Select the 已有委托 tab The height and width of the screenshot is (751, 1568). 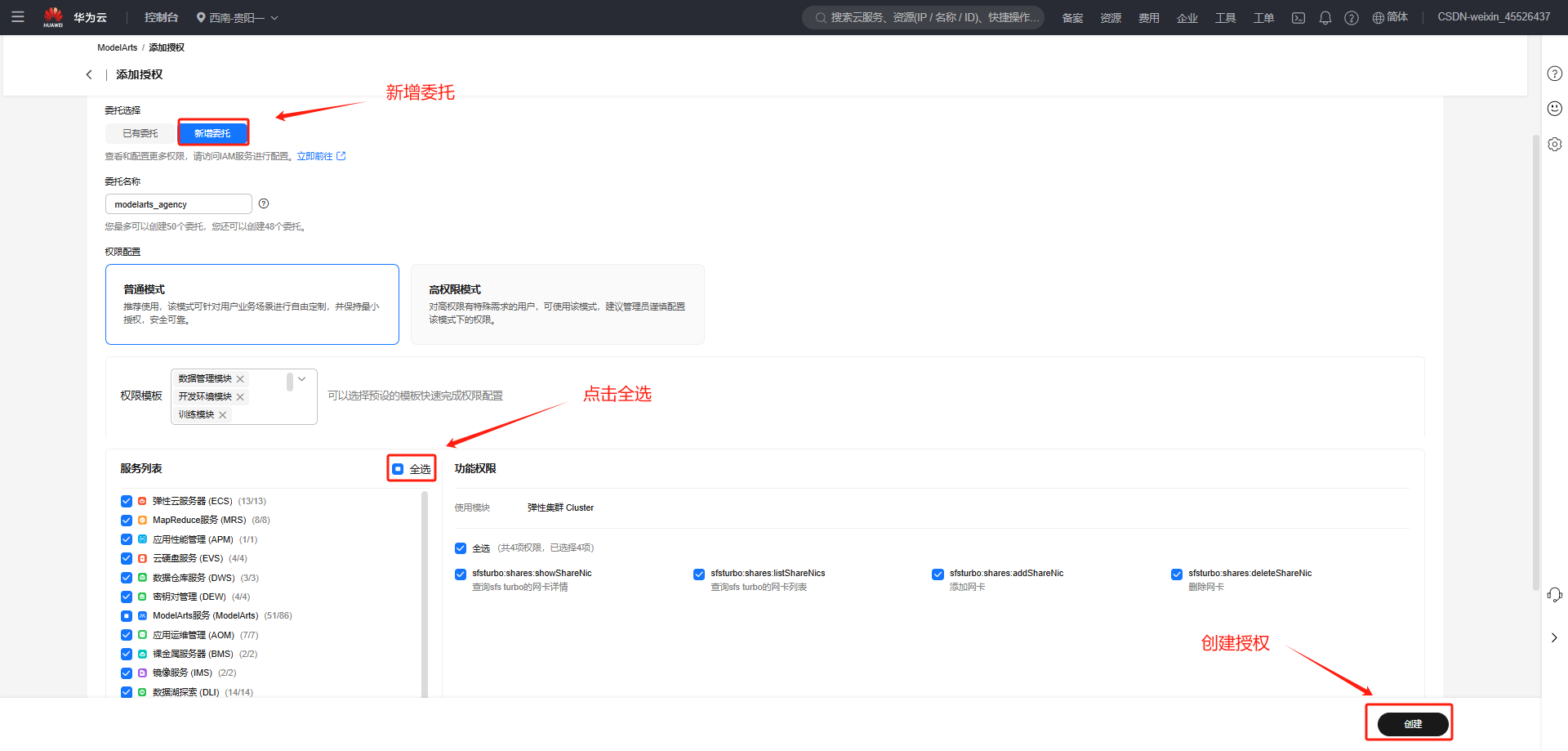[140, 133]
